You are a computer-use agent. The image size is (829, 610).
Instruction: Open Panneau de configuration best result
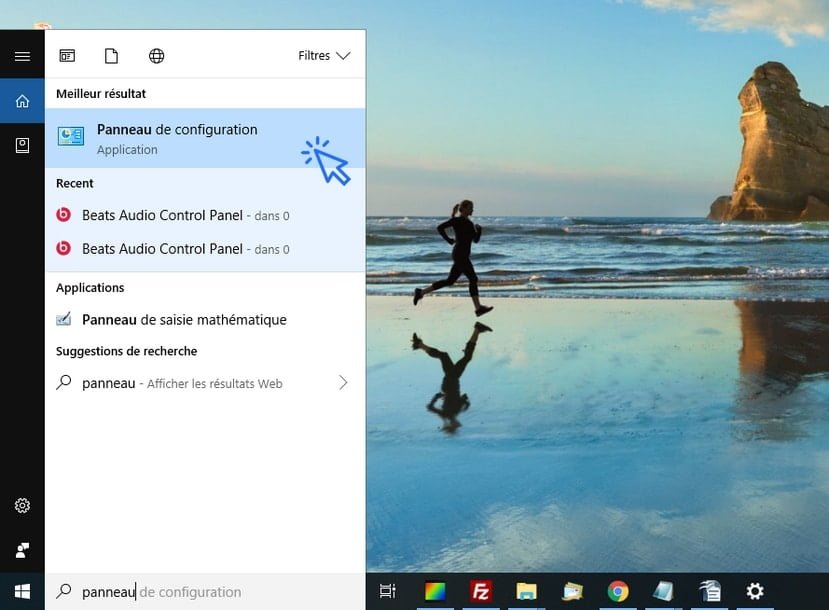(205, 138)
